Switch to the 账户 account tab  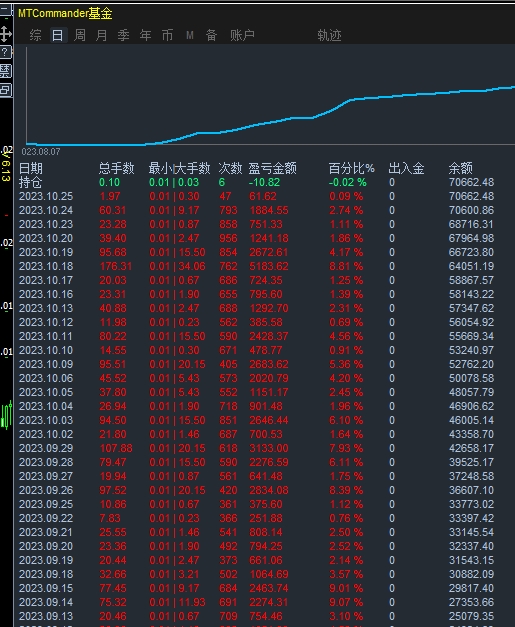click(x=242, y=35)
